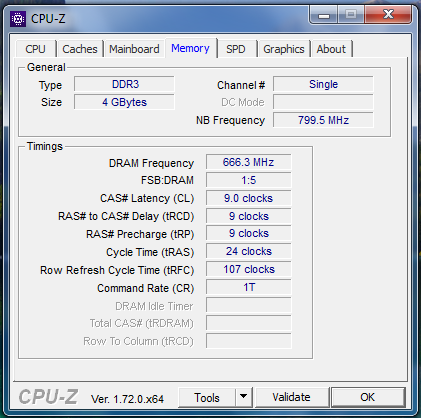421x418 pixels.
Task: Click the tRCD 9 clocks value
Action: point(249,216)
